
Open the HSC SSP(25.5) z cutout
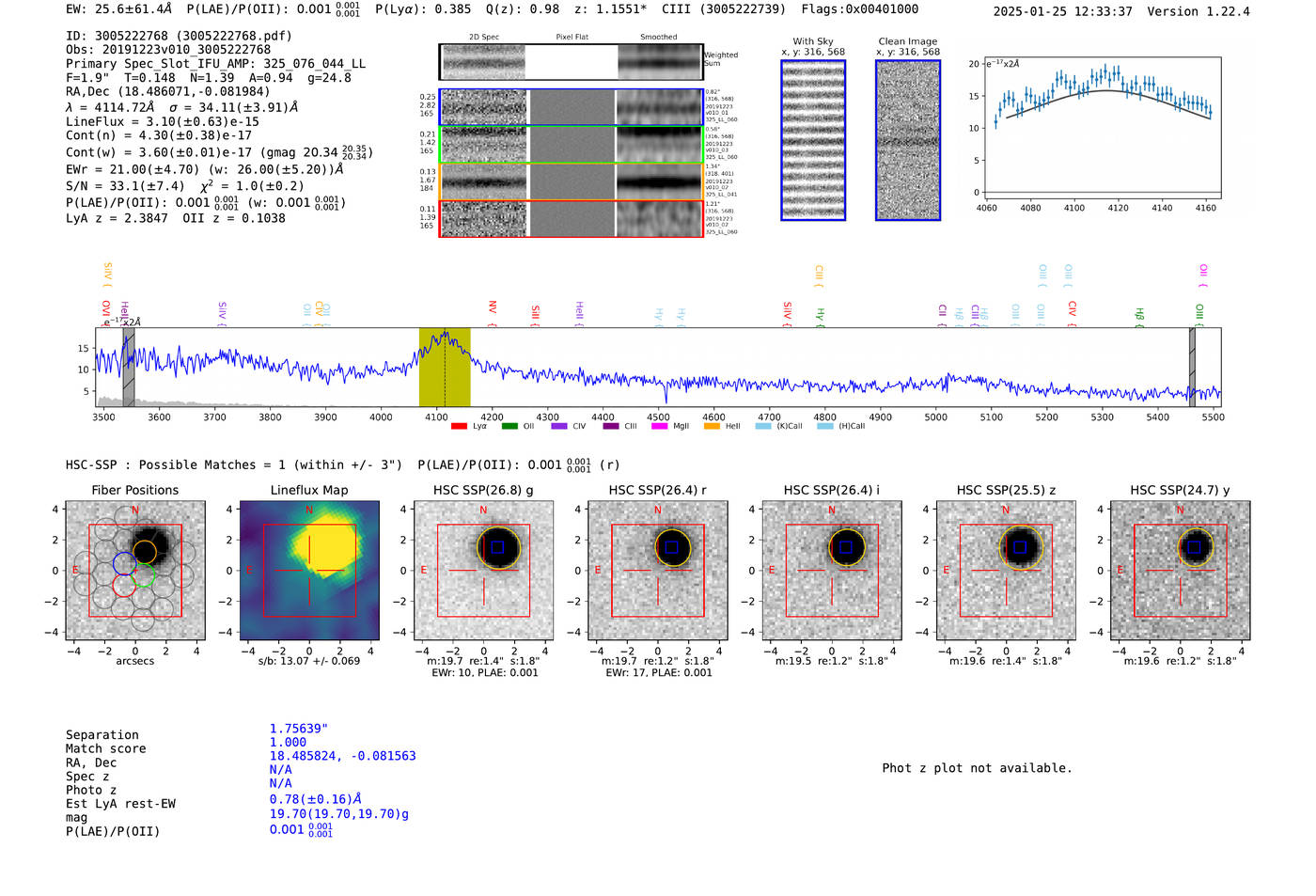1006,570
